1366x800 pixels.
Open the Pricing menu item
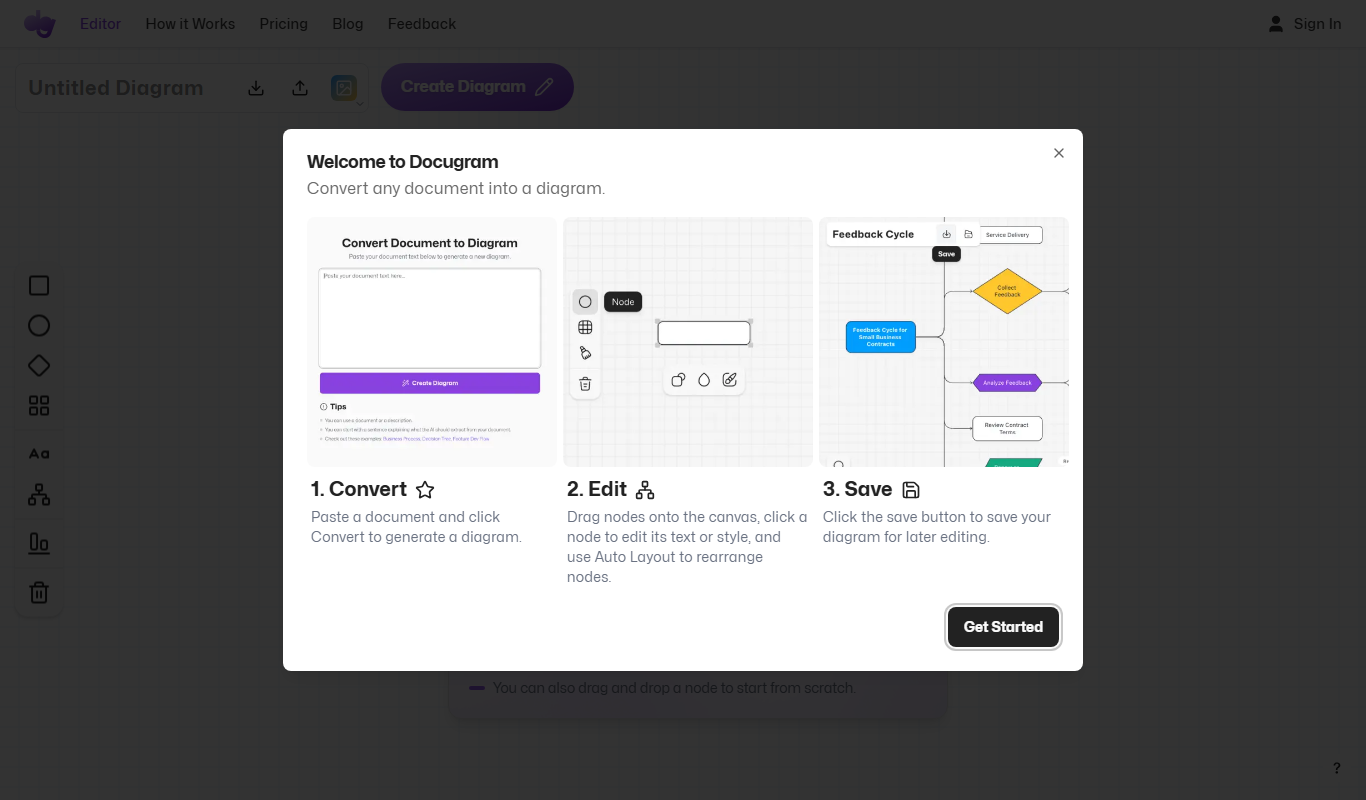click(284, 24)
